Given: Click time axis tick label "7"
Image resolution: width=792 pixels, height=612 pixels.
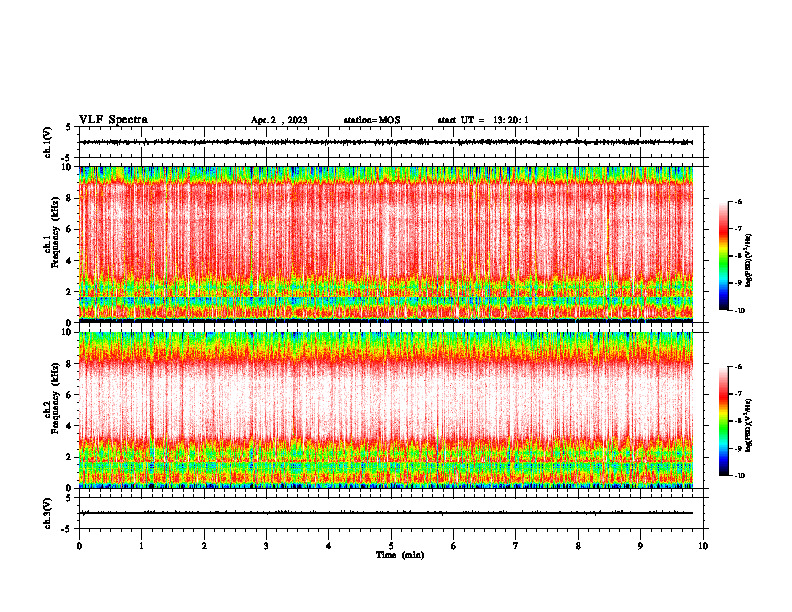Looking at the screenshot, I should point(516,546).
